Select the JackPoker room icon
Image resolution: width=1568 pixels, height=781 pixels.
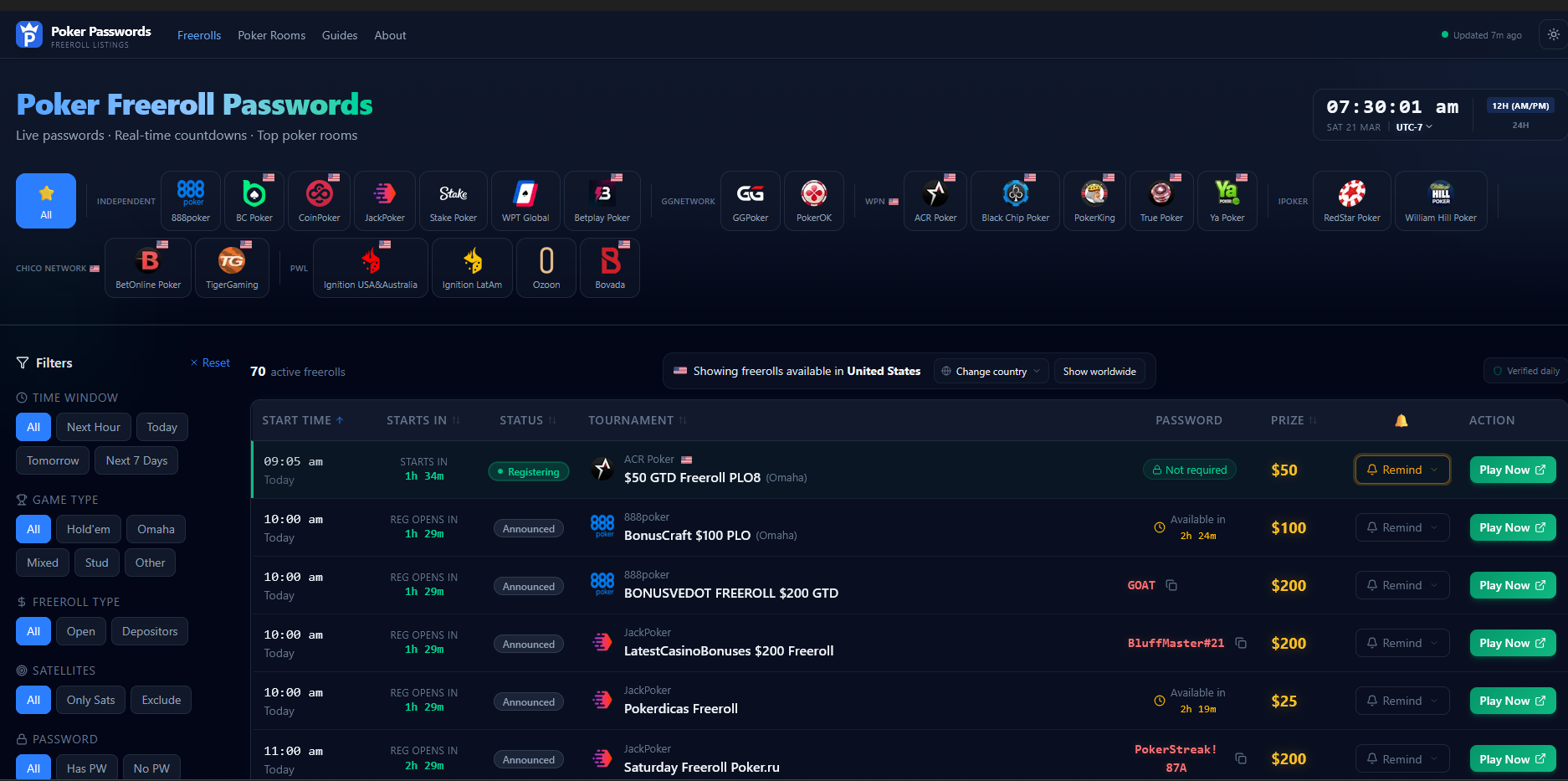pos(385,201)
